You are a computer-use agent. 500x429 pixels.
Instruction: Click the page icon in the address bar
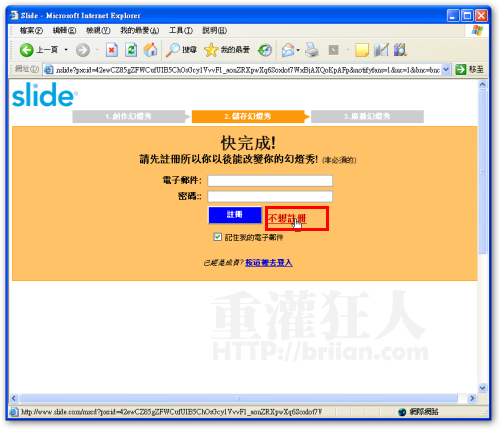point(49,70)
